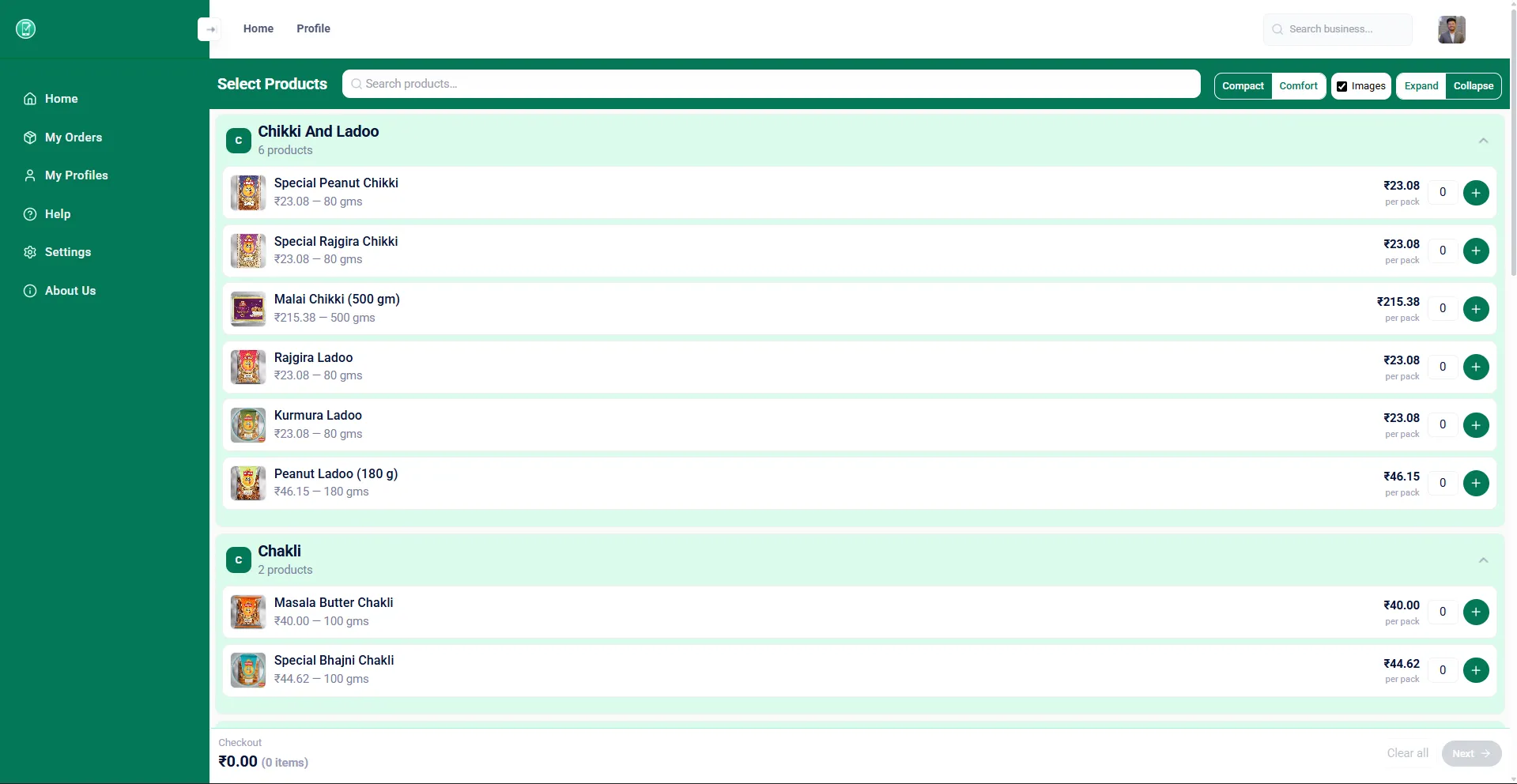Click the "Special Bhajni Chakli" product name
The width and height of the screenshot is (1517, 784).
[x=334, y=660]
